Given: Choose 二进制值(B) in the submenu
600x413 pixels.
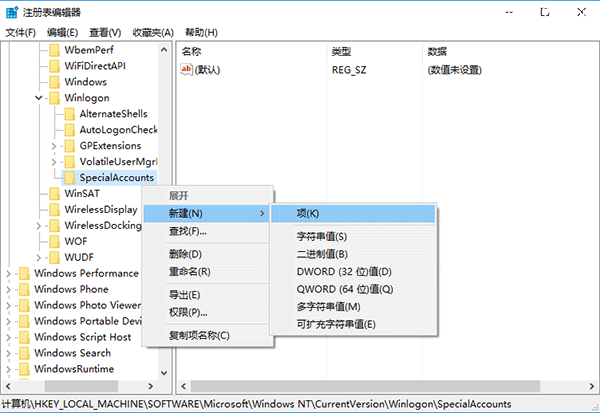Looking at the screenshot, I should [x=353, y=254].
